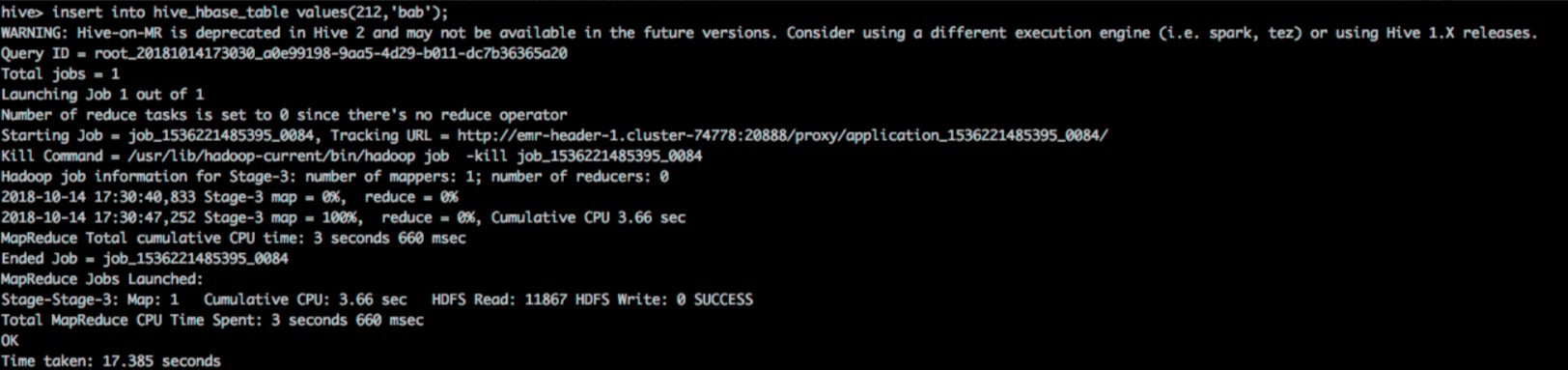The height and width of the screenshot is (370, 1568).
Task: Click the Ended Job line
Action: click(x=145, y=258)
